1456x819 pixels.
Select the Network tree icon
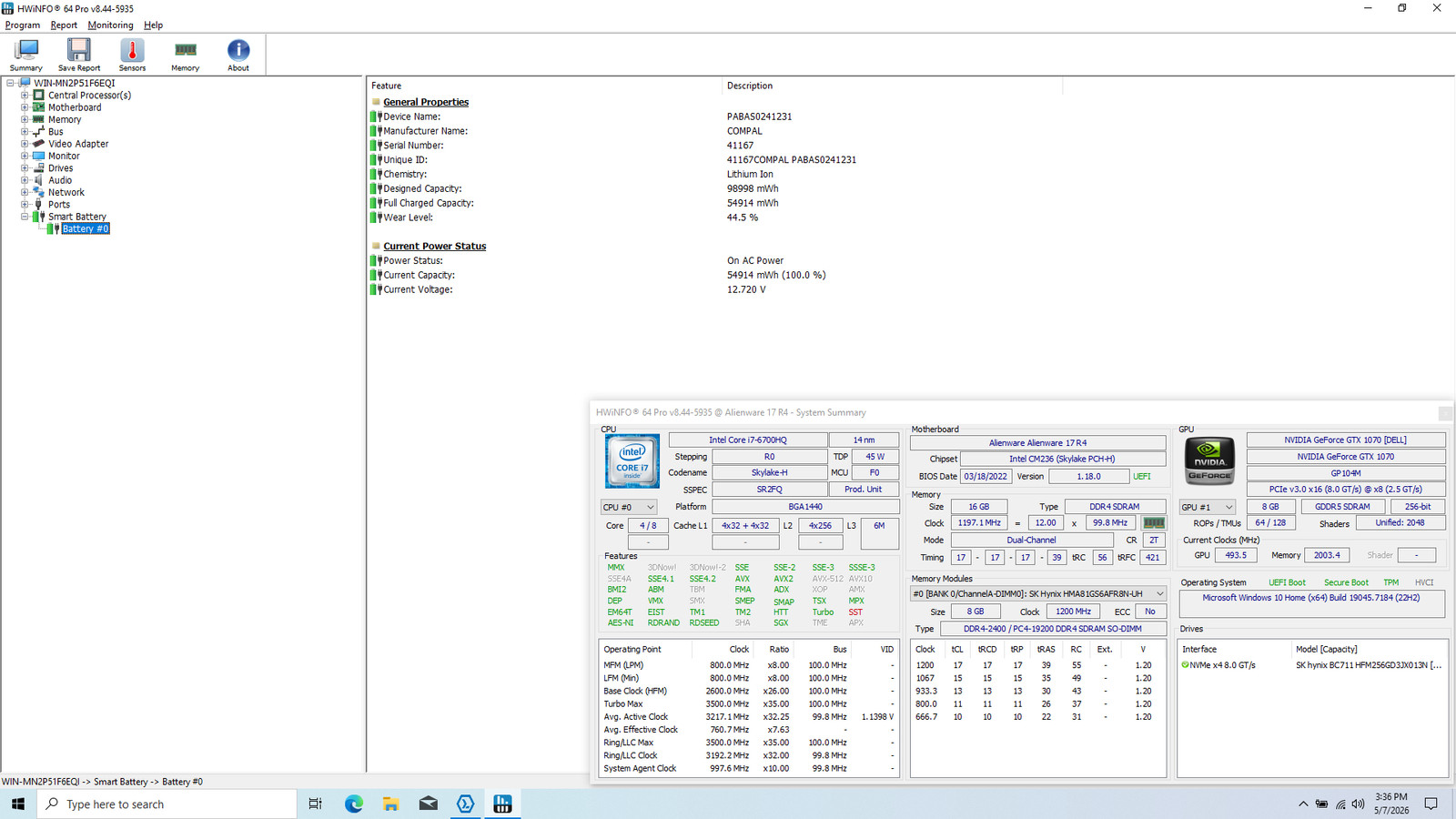click(38, 192)
